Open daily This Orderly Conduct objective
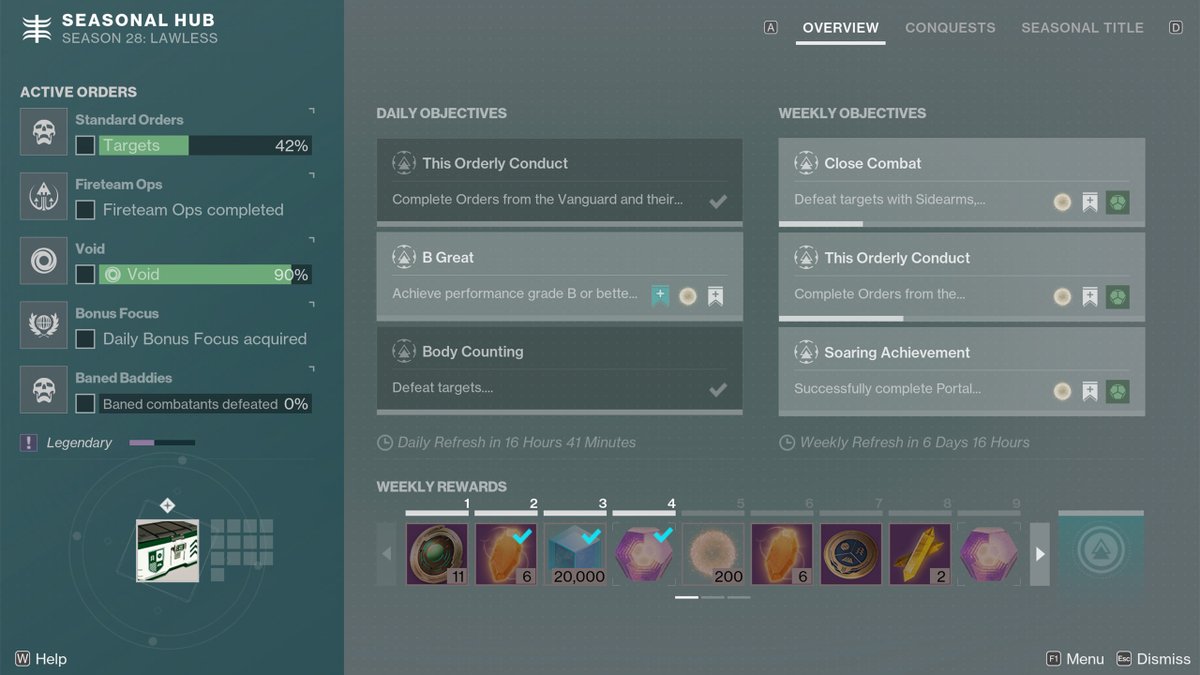 point(559,183)
